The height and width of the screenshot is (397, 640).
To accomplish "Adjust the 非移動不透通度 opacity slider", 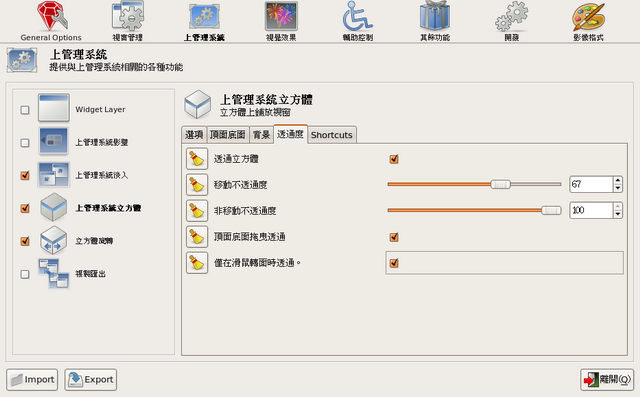I will [x=474, y=211].
